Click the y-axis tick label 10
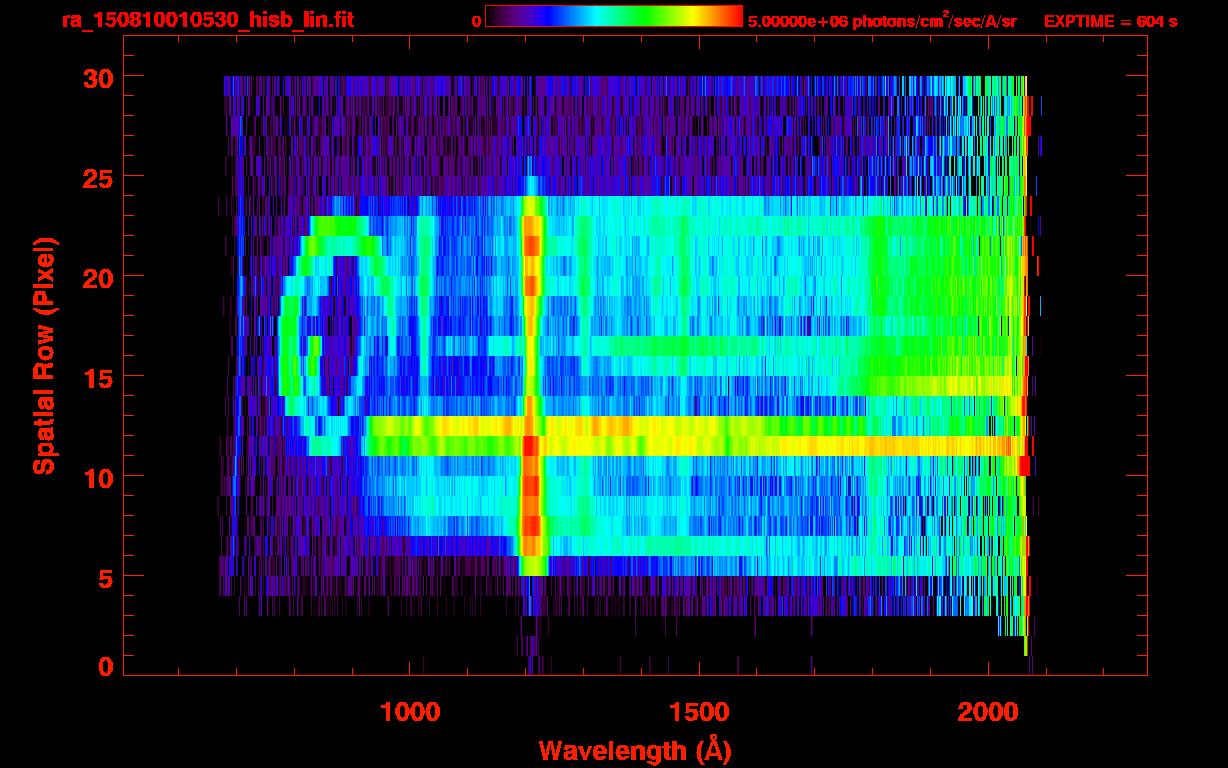This screenshot has width=1228, height=768. (x=98, y=477)
